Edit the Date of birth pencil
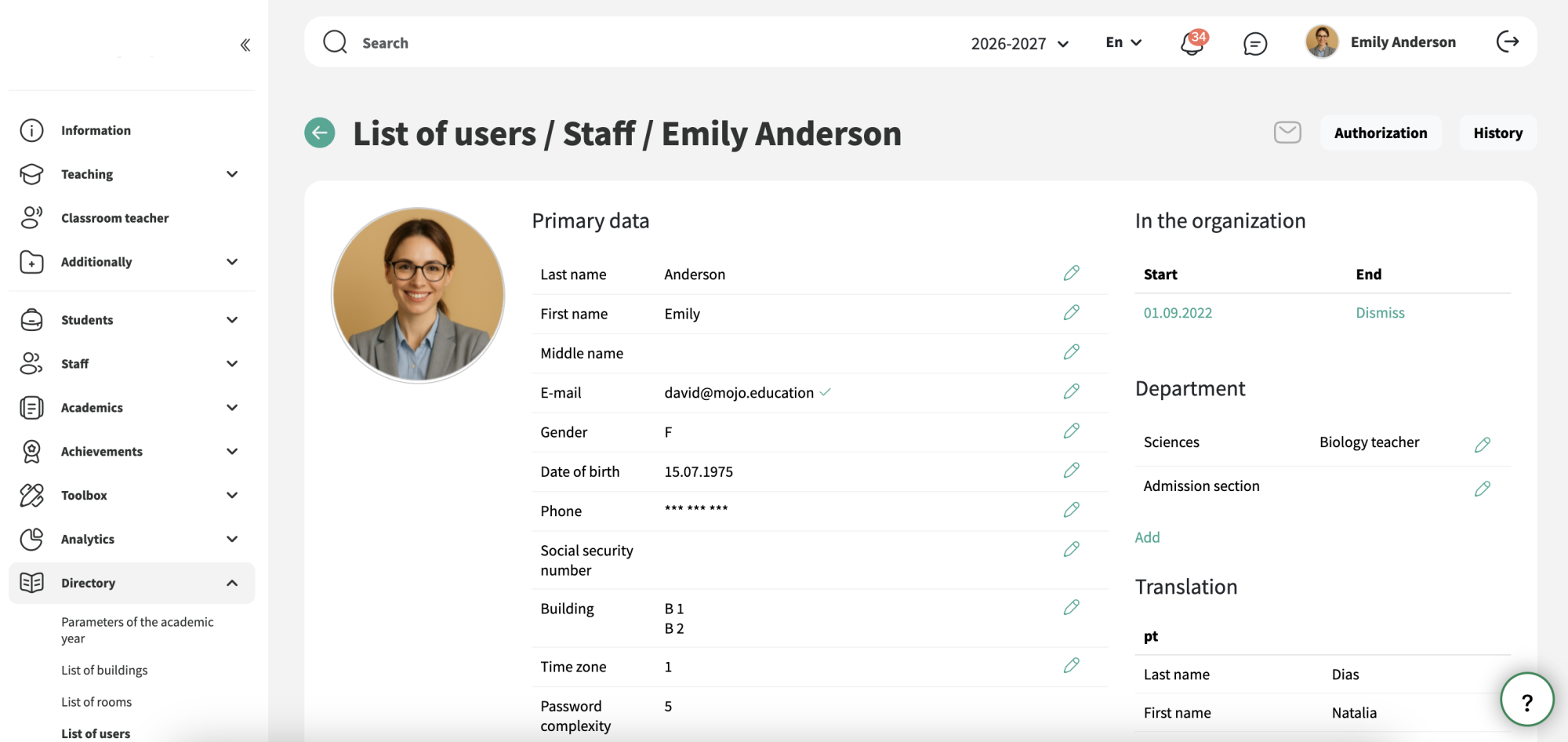The image size is (1568, 742). click(x=1072, y=470)
